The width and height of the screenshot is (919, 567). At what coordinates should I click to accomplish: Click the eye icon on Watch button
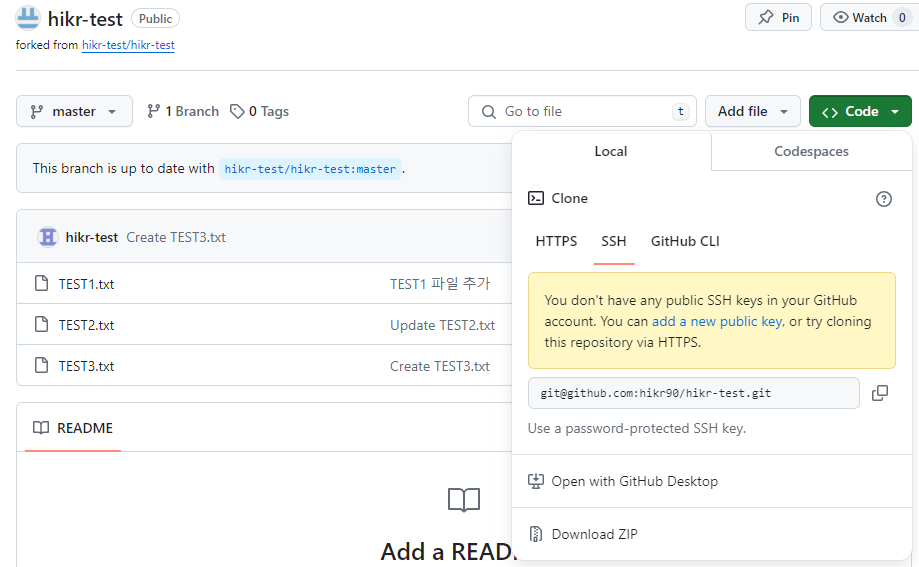[840, 18]
